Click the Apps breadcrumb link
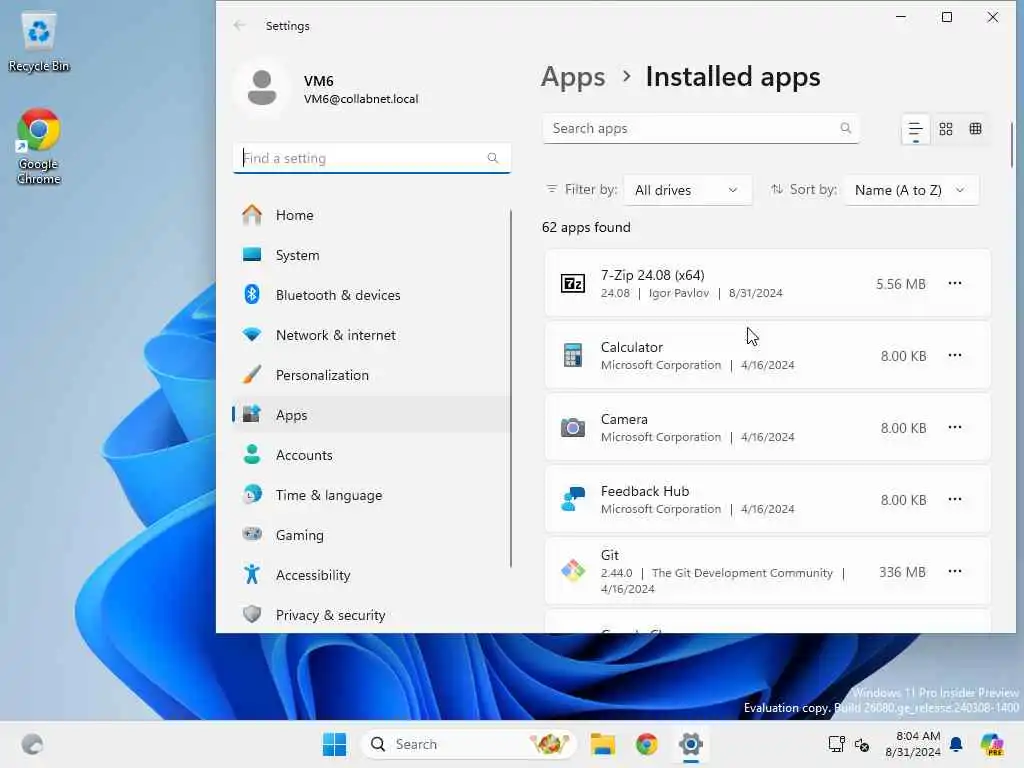 point(573,76)
